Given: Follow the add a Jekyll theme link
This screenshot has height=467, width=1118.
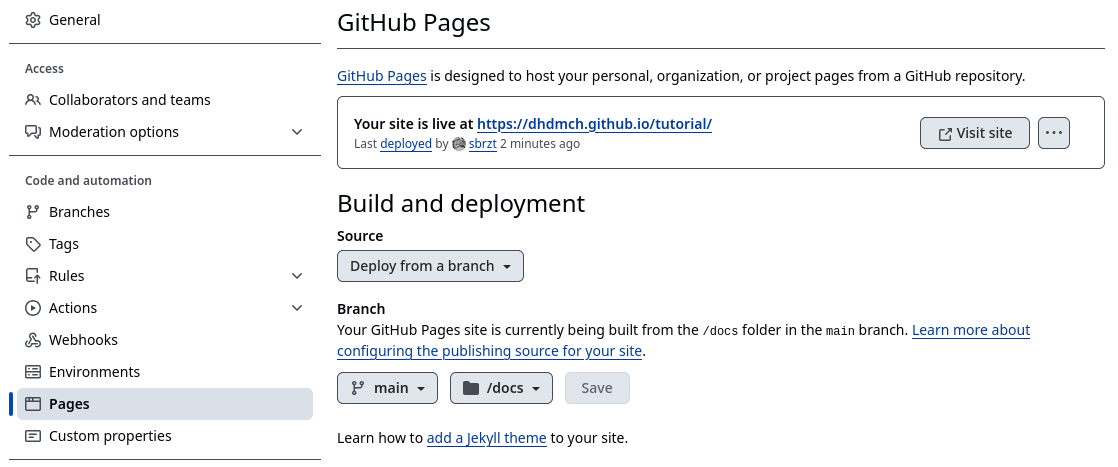Looking at the screenshot, I should (x=486, y=438).
